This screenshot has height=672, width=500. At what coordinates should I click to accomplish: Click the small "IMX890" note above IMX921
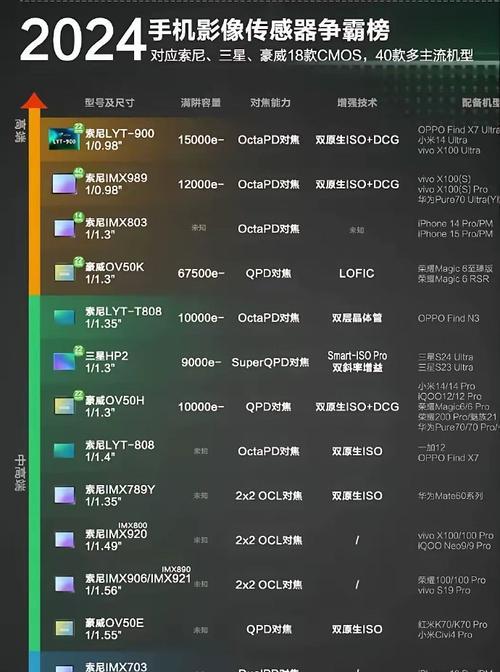pyautogui.click(x=176, y=569)
